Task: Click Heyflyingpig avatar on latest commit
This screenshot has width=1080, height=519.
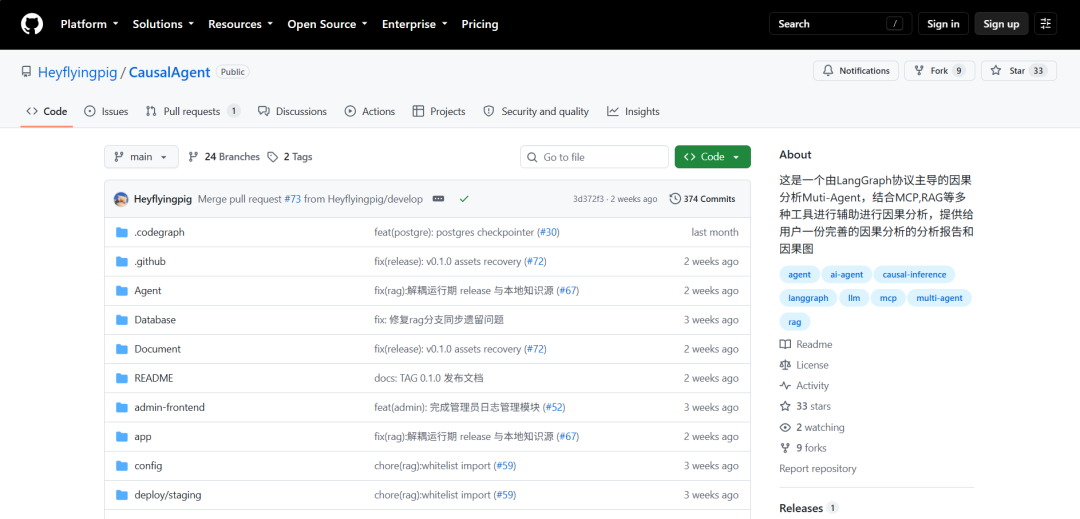Action: (121, 199)
